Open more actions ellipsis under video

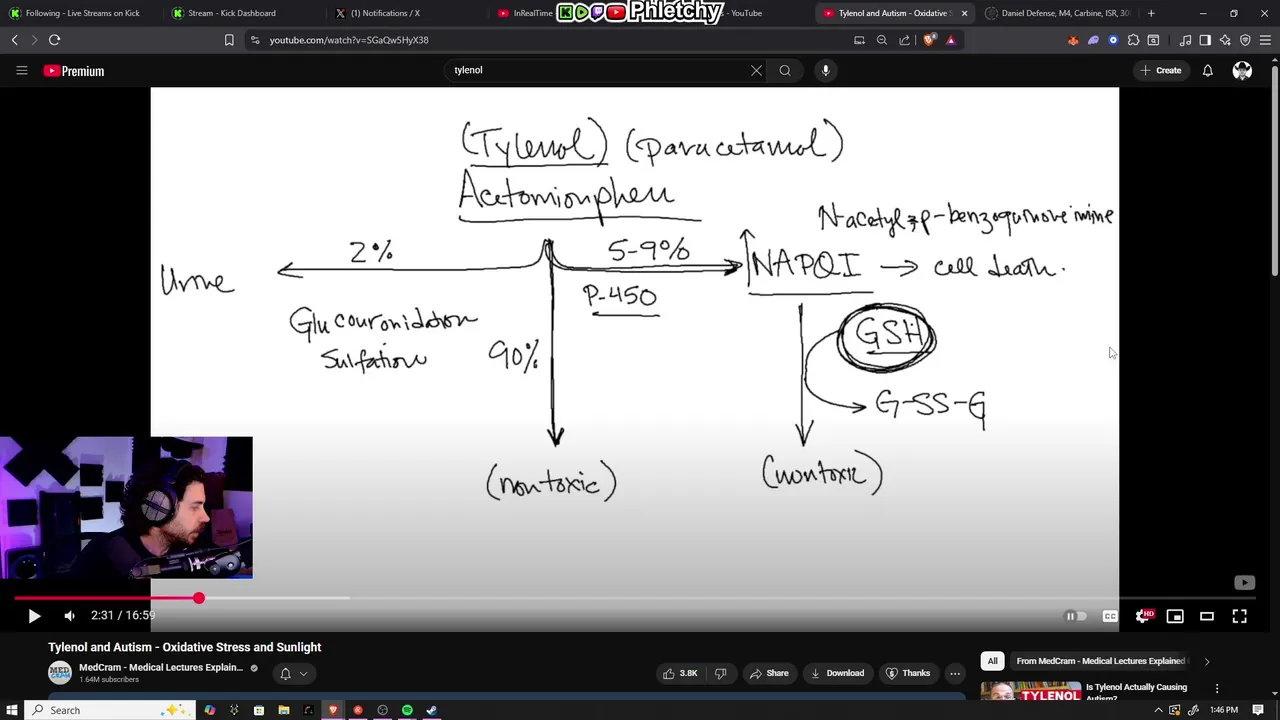point(955,673)
